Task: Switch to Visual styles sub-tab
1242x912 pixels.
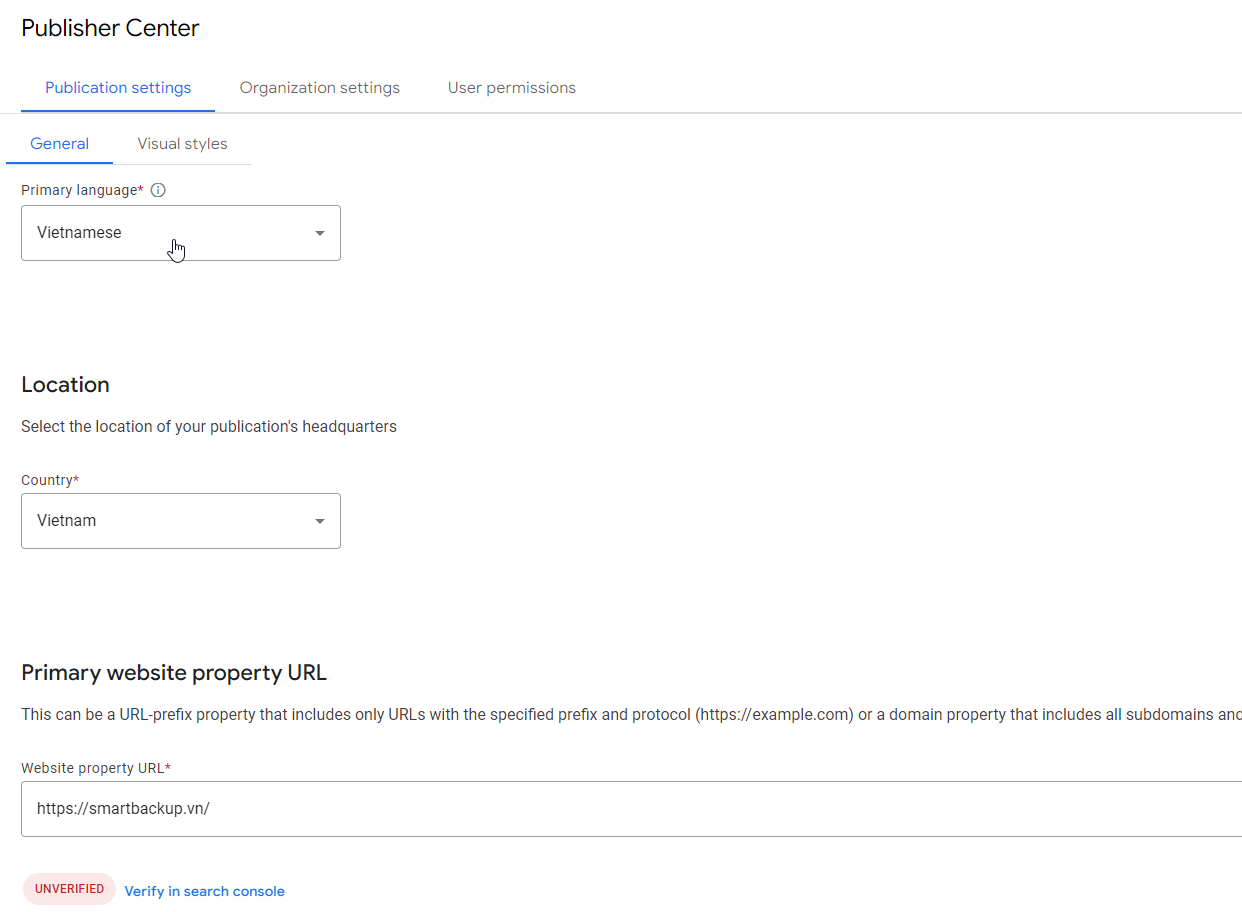Action: click(183, 144)
